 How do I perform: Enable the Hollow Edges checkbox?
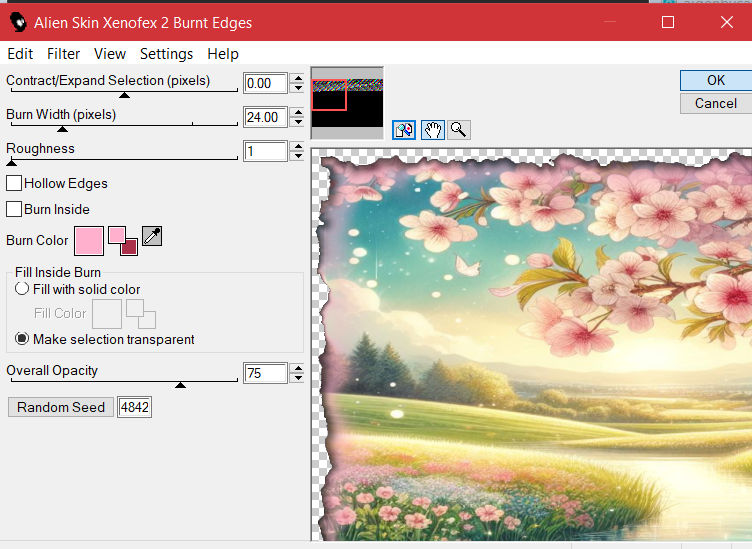14,183
